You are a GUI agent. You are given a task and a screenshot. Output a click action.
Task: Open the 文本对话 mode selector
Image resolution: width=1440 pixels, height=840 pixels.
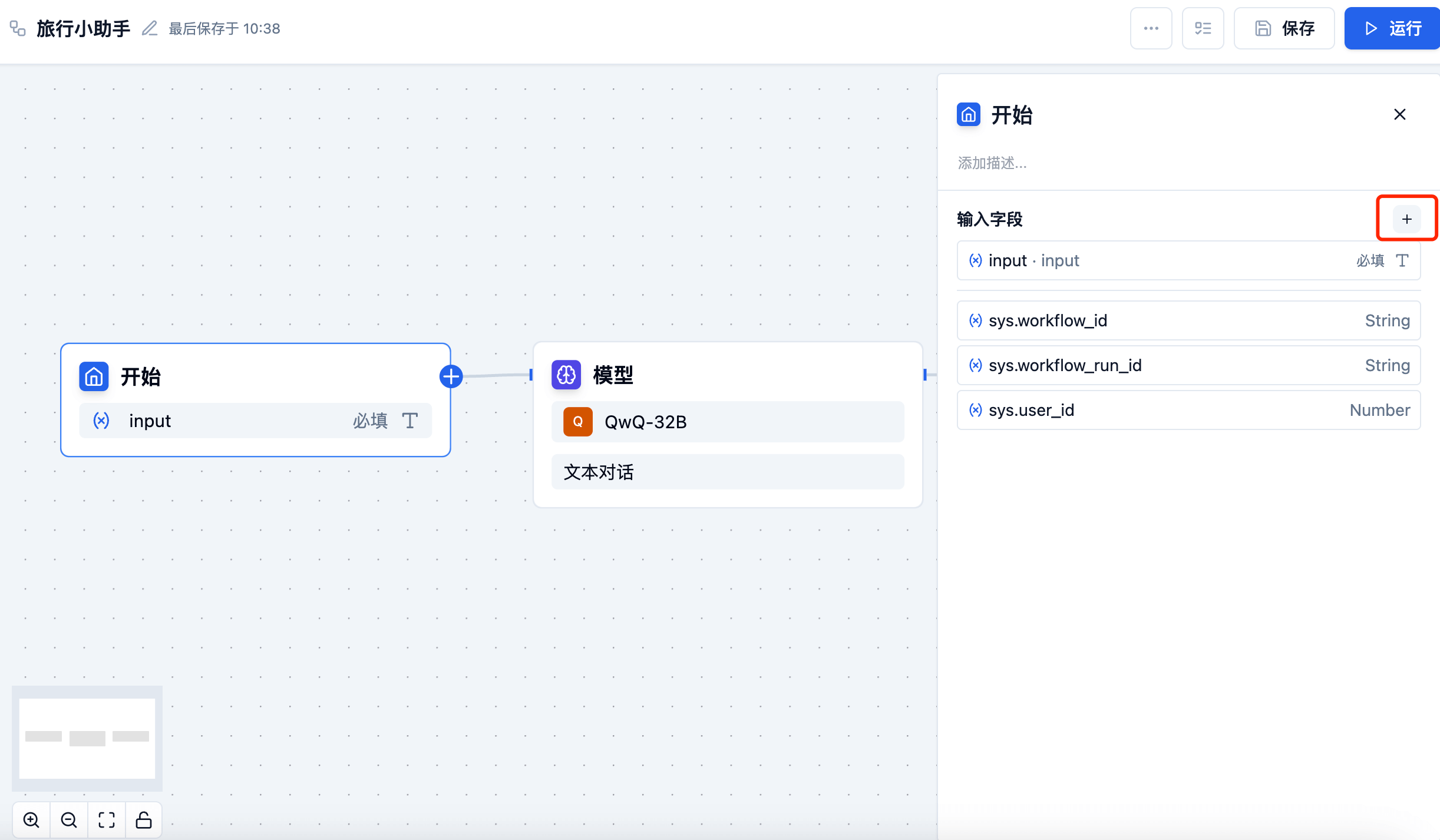point(727,472)
